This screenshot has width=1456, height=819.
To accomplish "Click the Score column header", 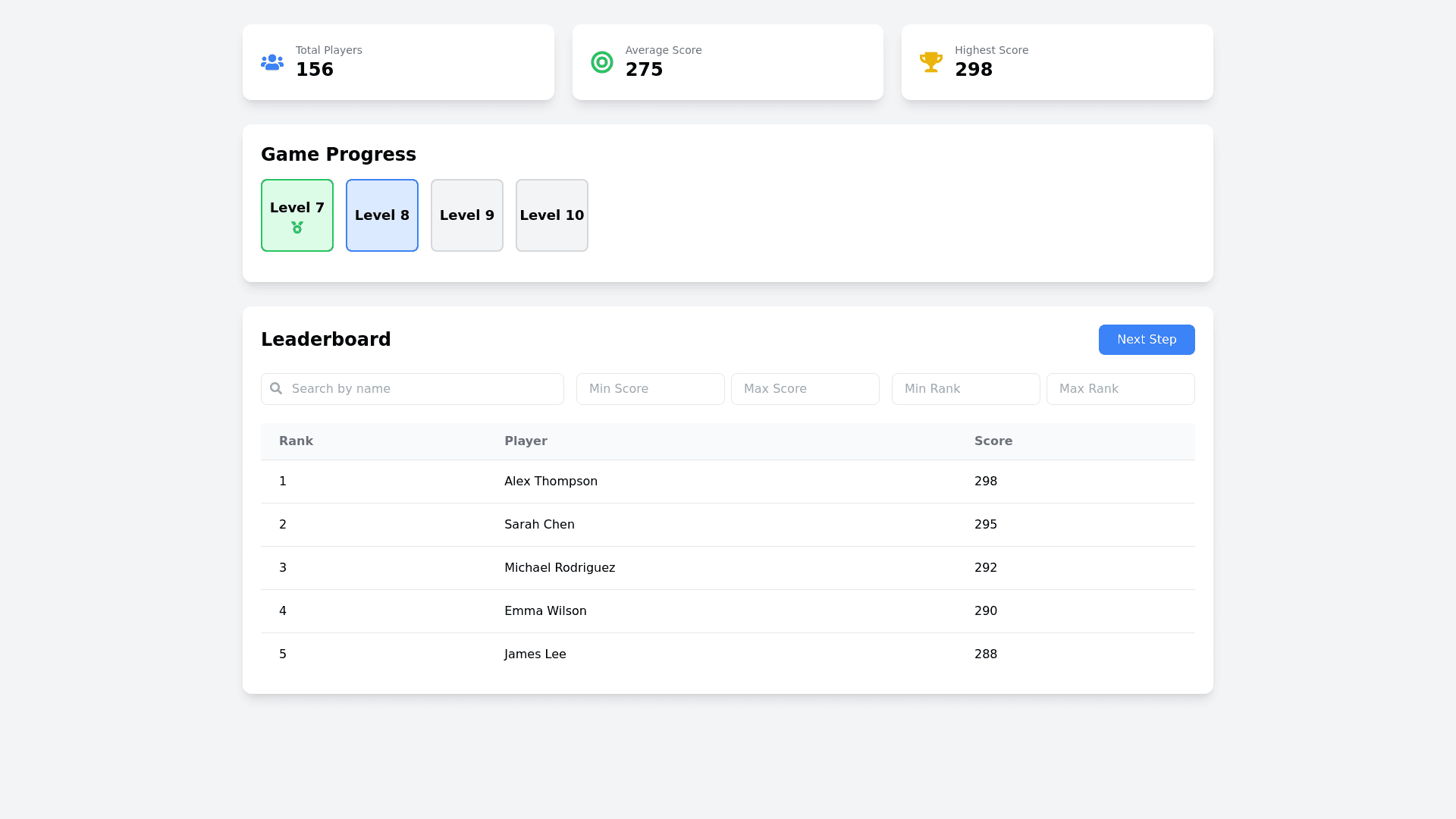I will point(993,441).
